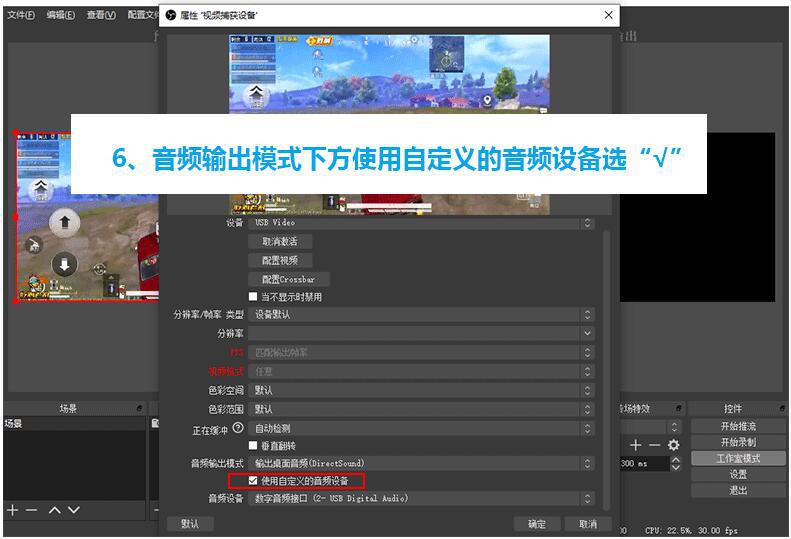The image size is (791, 539).
Task: Open the 文件(F) menu
Action: click(21, 15)
